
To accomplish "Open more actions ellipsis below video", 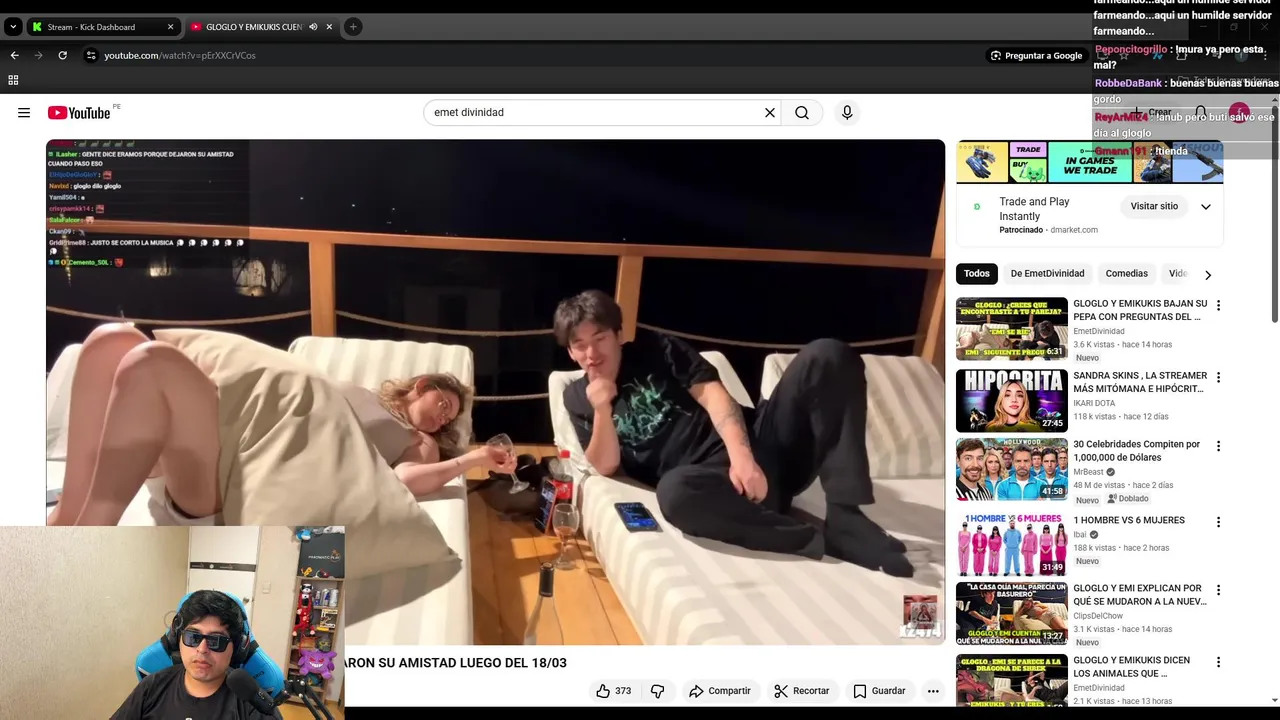I will (933, 691).
